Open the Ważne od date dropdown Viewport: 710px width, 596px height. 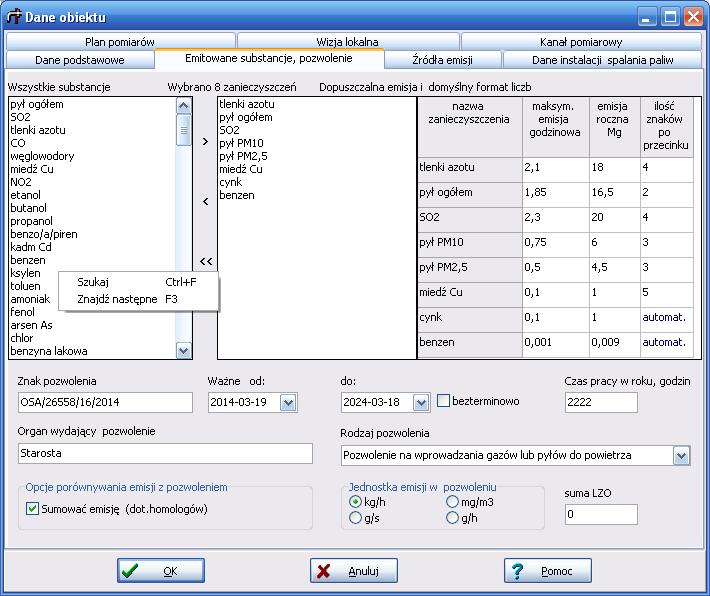288,402
